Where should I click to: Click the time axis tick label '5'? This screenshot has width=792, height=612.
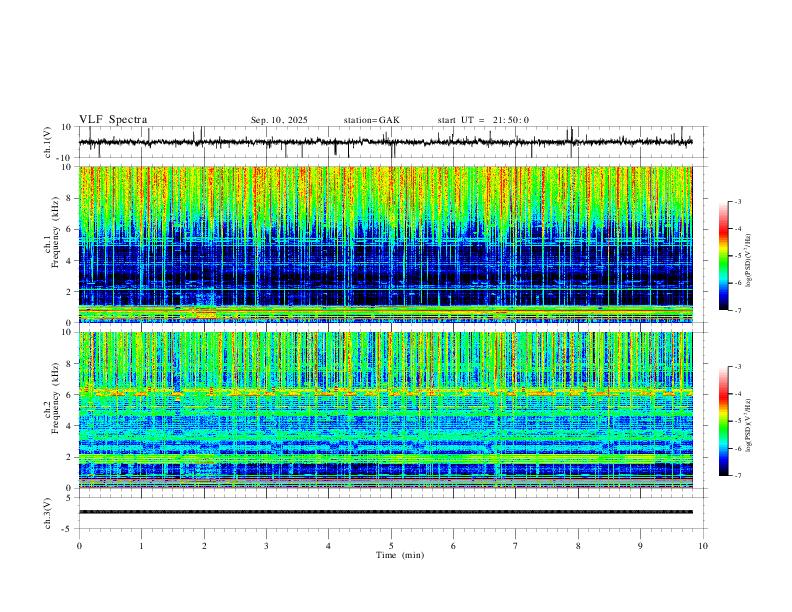coord(391,546)
